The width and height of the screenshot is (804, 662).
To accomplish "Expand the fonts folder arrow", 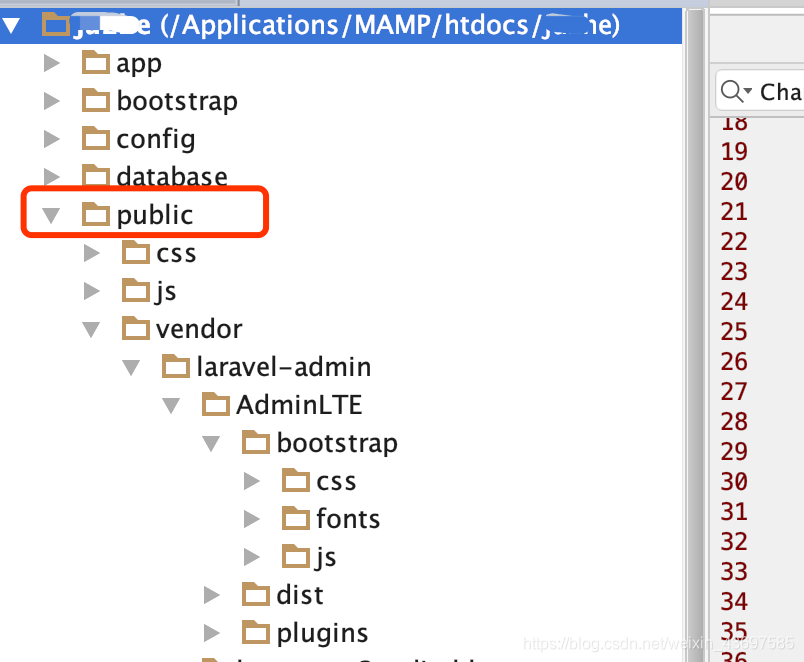I will coord(251,519).
